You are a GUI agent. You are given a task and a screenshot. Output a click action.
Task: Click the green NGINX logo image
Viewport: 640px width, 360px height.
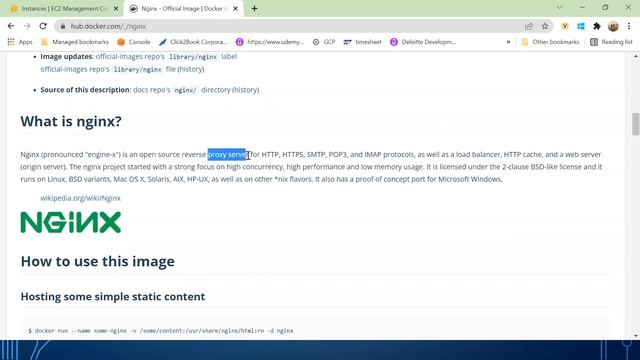tap(71, 222)
